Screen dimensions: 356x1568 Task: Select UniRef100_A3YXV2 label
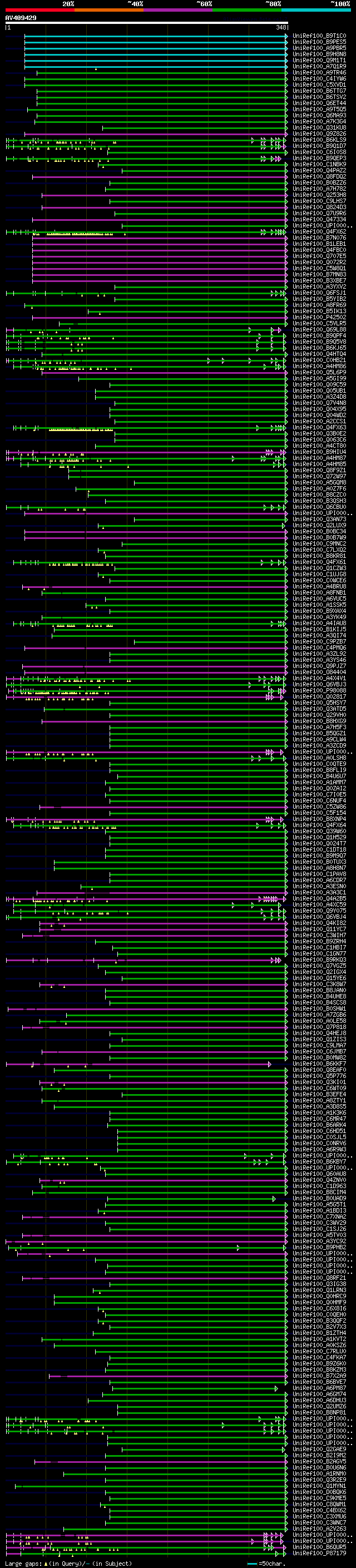click(319, 286)
